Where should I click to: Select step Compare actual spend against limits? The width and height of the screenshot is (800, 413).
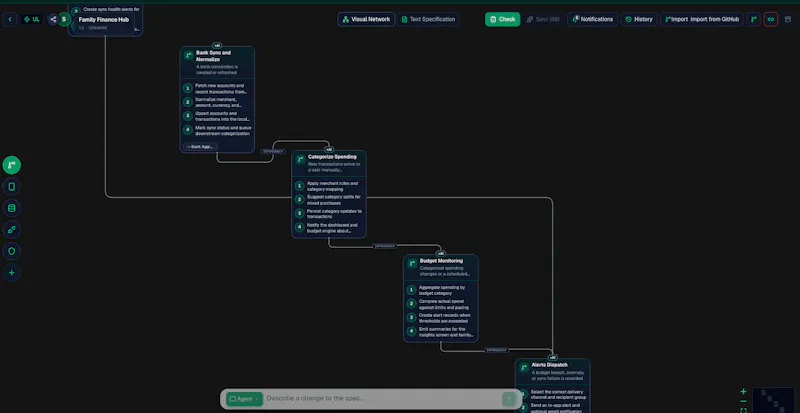click(441, 304)
